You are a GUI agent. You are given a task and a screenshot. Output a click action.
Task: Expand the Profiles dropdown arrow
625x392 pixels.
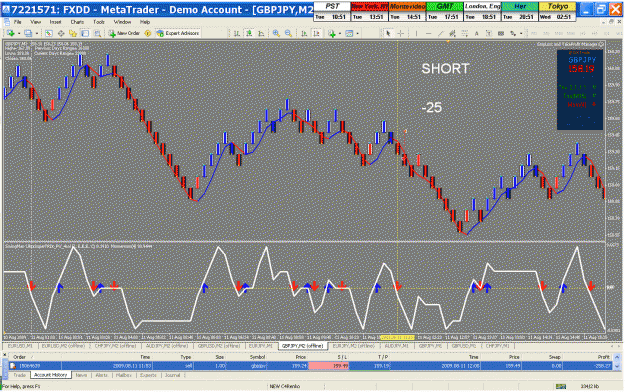pyautogui.click(x=37, y=33)
